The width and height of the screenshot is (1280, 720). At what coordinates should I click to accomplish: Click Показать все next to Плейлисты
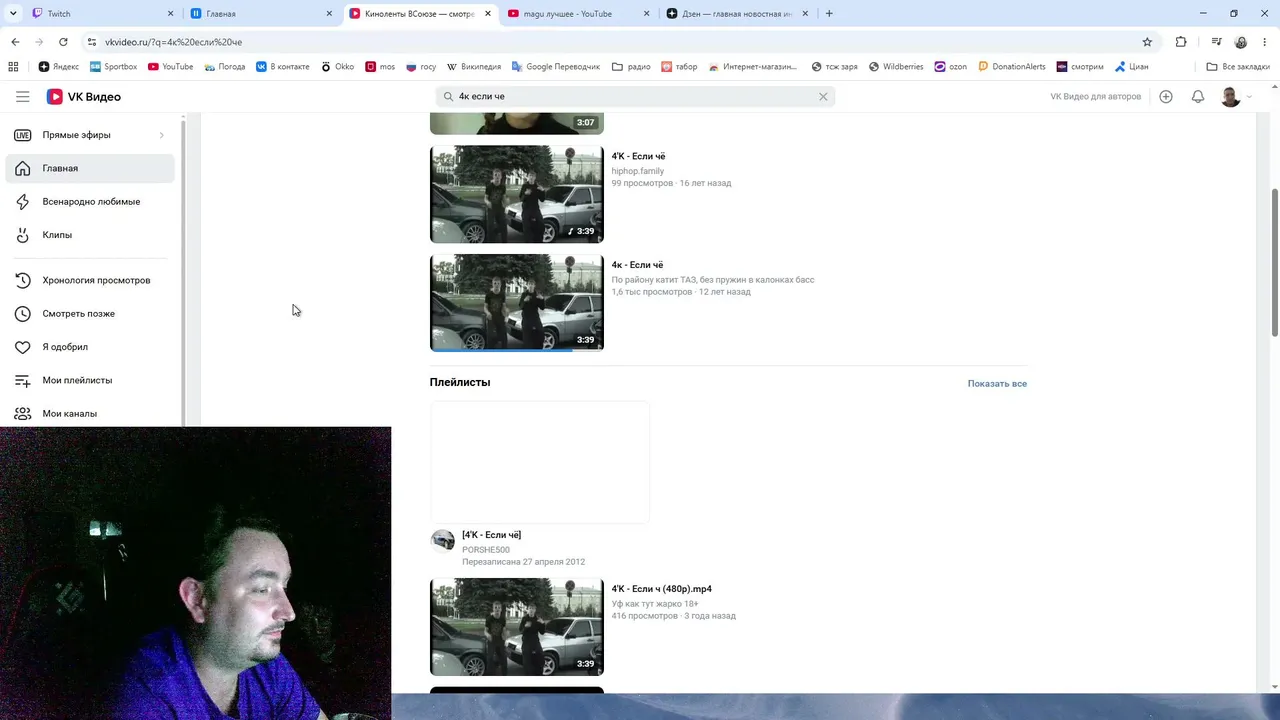[997, 383]
